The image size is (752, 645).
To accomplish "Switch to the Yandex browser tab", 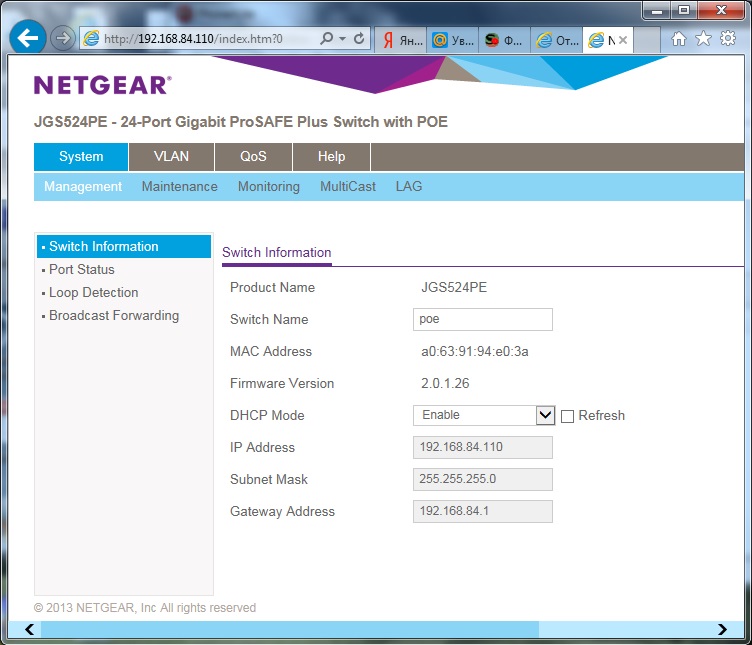I will click(400, 40).
